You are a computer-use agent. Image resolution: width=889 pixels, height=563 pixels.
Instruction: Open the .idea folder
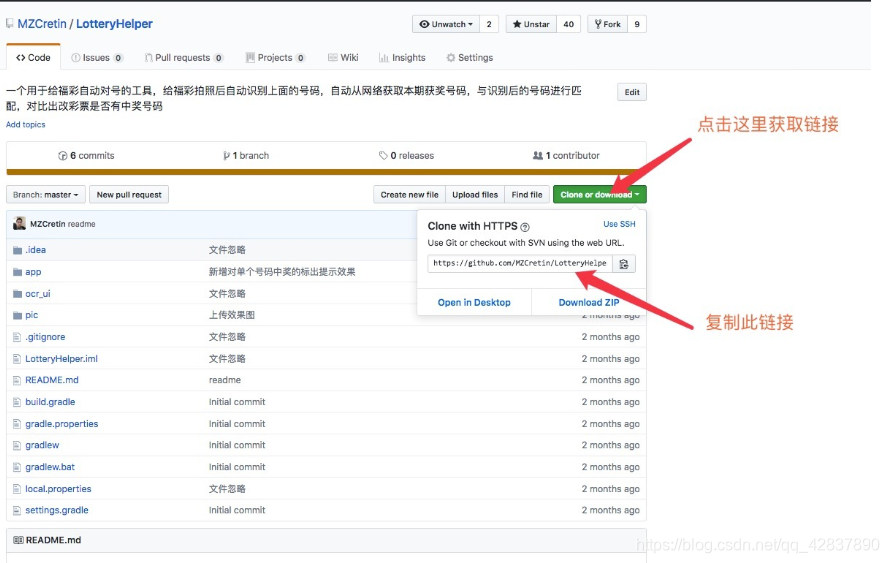35,250
